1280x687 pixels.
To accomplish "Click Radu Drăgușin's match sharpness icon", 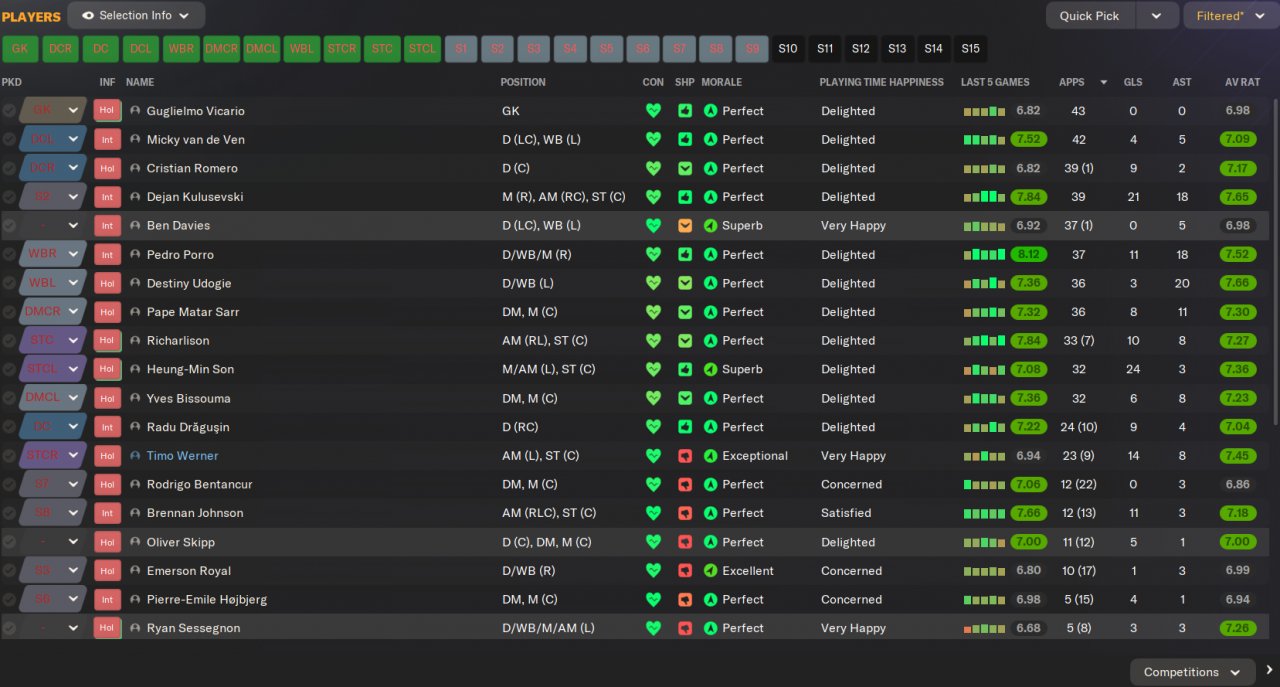I will tap(685, 427).
